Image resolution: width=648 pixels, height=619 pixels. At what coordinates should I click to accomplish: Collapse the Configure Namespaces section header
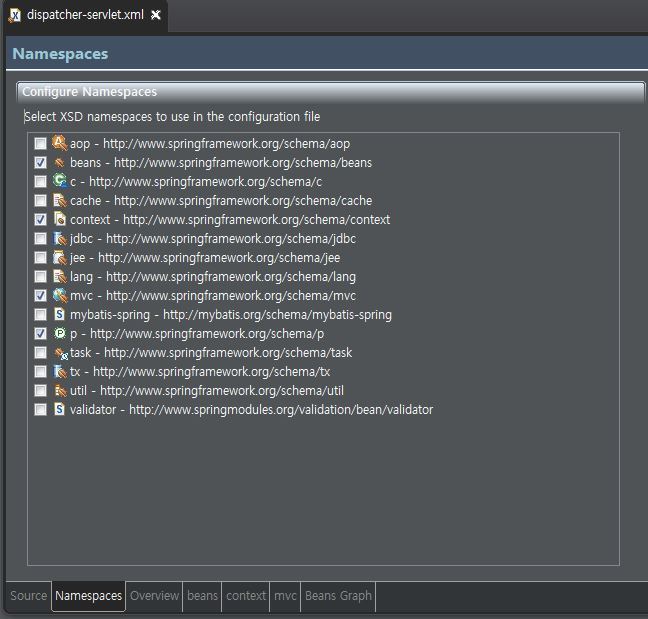tap(330, 92)
